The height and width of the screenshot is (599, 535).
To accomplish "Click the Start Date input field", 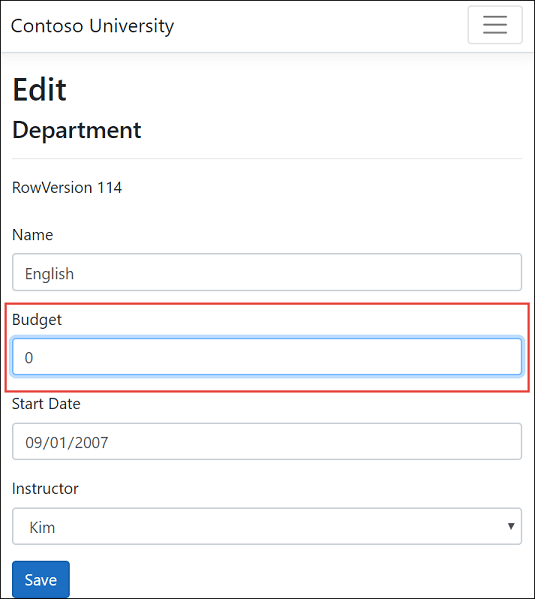I will point(267,441).
